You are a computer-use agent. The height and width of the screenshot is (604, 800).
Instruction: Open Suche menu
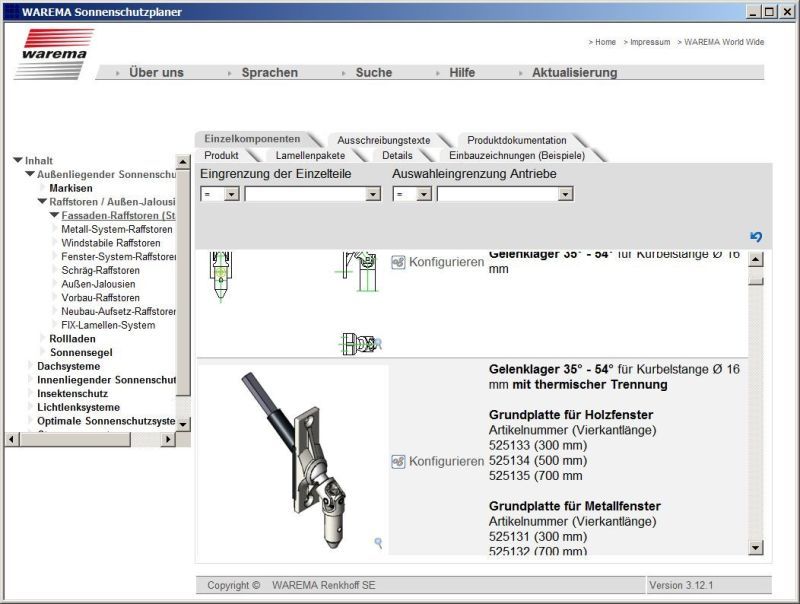[373, 72]
